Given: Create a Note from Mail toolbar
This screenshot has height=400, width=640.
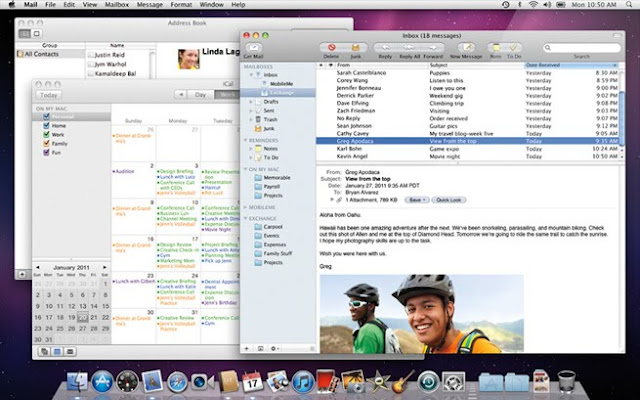Looking at the screenshot, I should pyautogui.click(x=496, y=48).
